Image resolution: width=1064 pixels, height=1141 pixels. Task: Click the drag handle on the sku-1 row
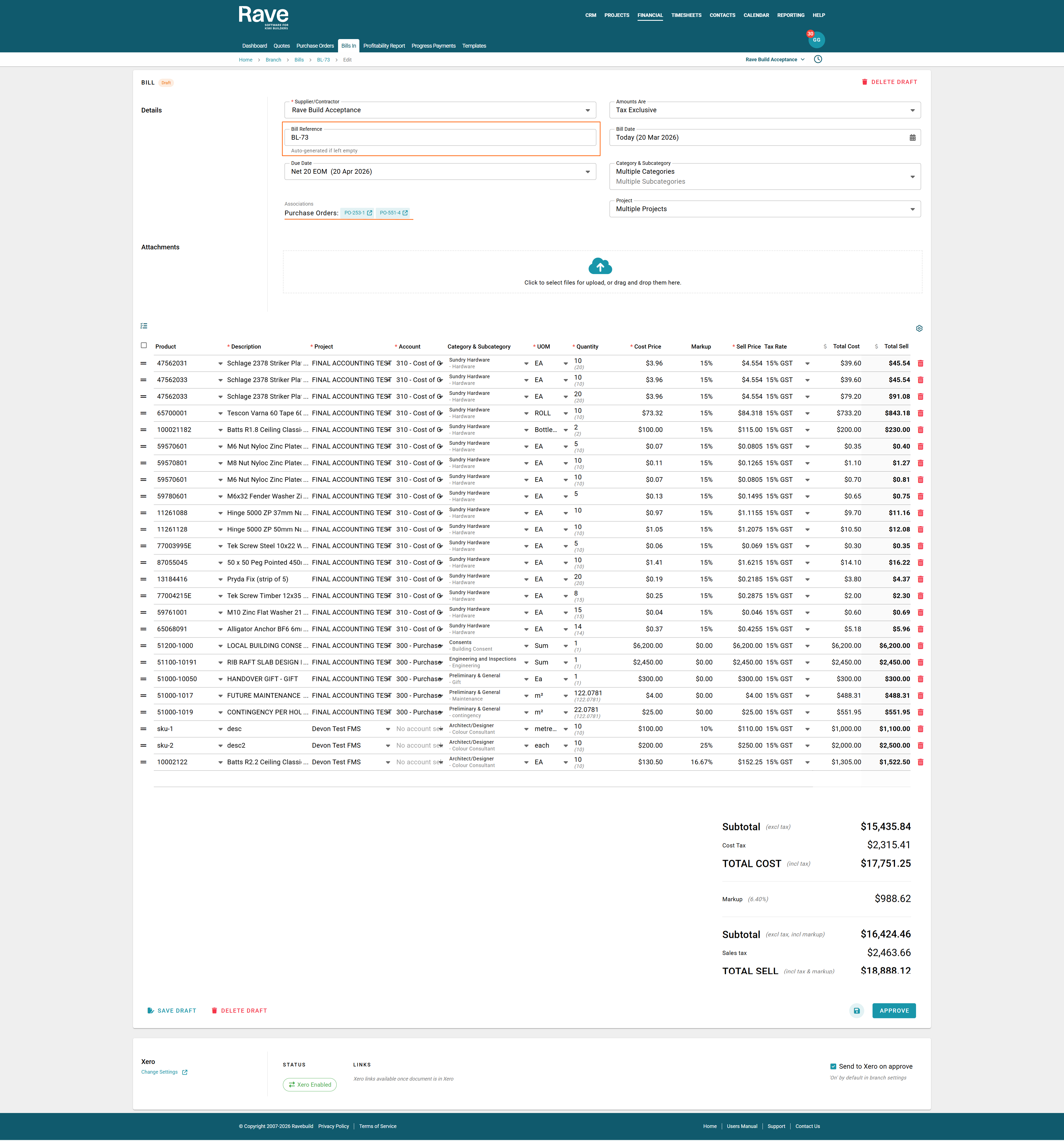[x=144, y=729]
